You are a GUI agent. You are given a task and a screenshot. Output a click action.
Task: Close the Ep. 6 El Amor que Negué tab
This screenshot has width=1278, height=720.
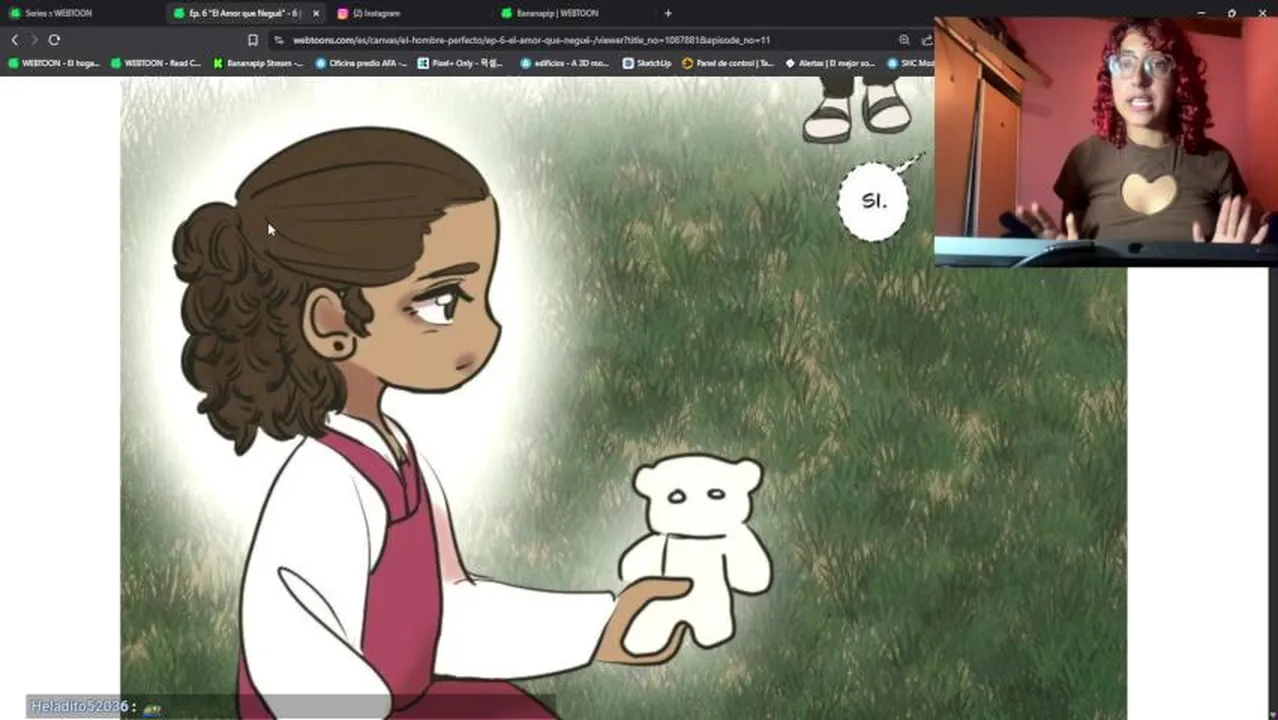pyautogui.click(x=316, y=13)
